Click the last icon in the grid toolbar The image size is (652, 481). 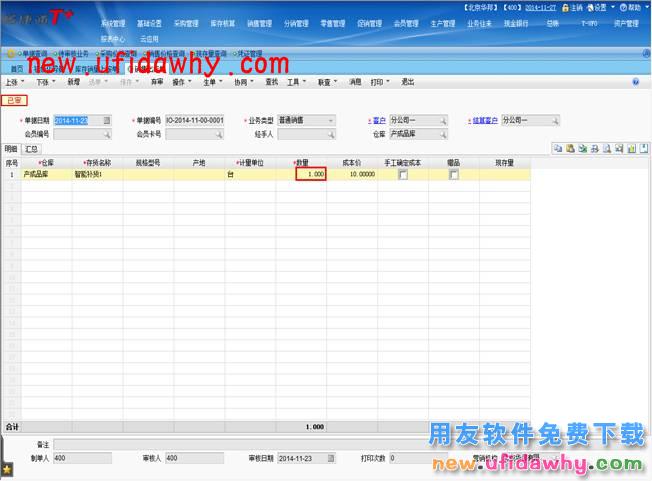[644, 148]
